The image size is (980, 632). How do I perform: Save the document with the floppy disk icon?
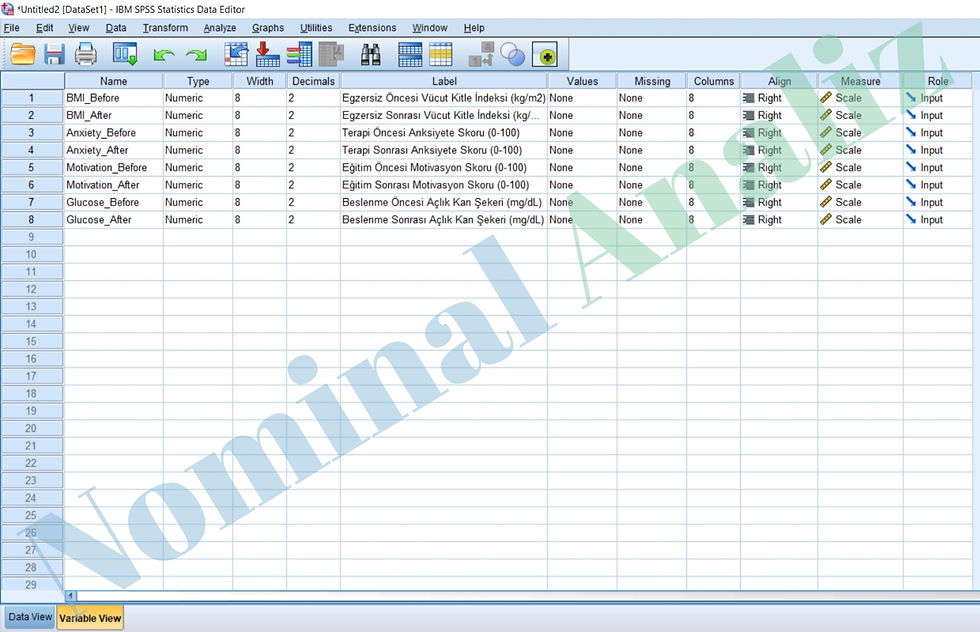(x=54, y=54)
